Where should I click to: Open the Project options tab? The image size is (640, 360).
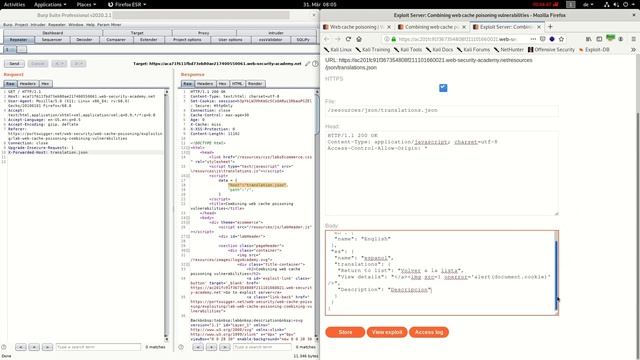coord(187,40)
